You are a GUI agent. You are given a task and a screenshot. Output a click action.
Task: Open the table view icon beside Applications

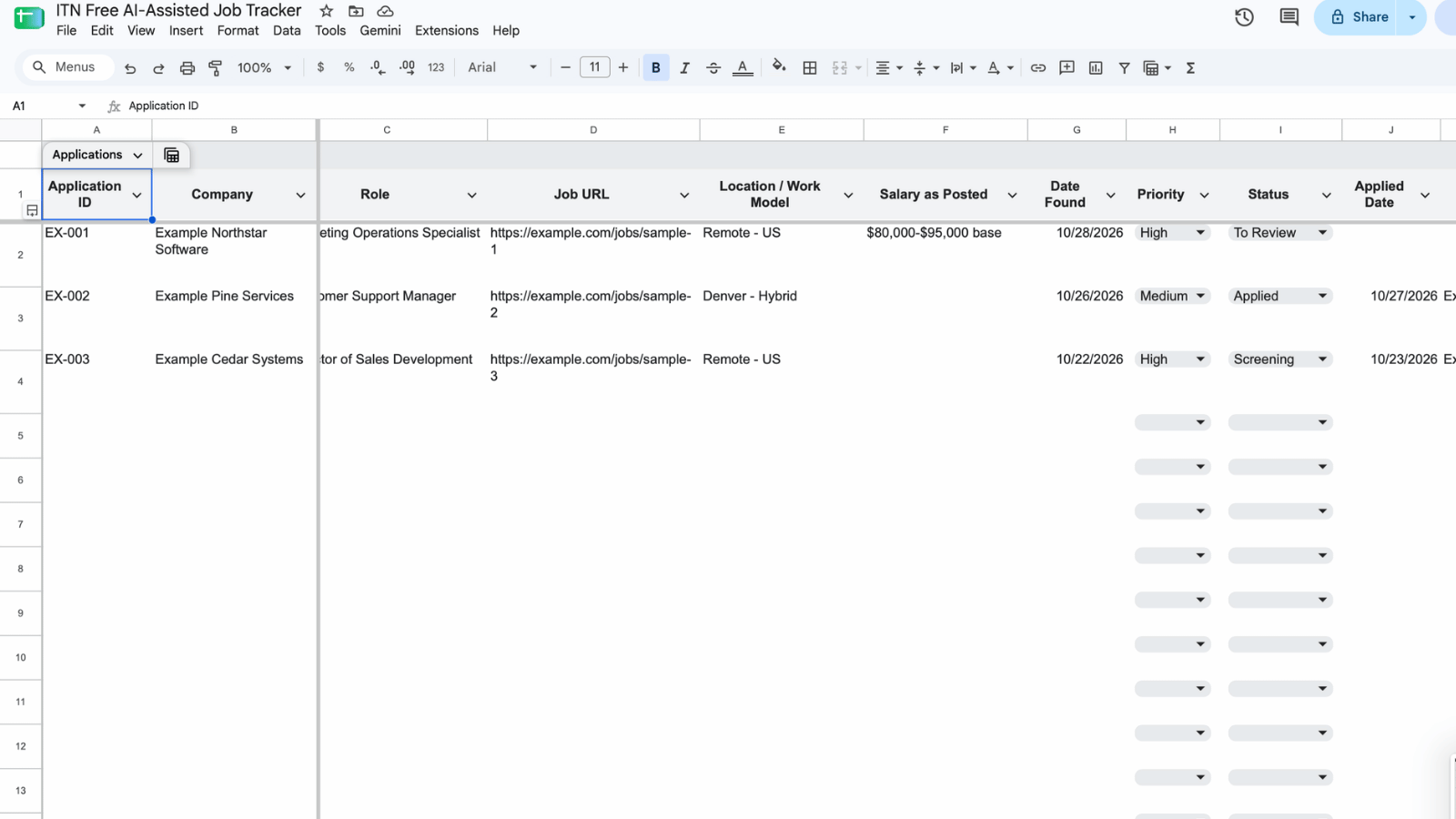pos(171,156)
